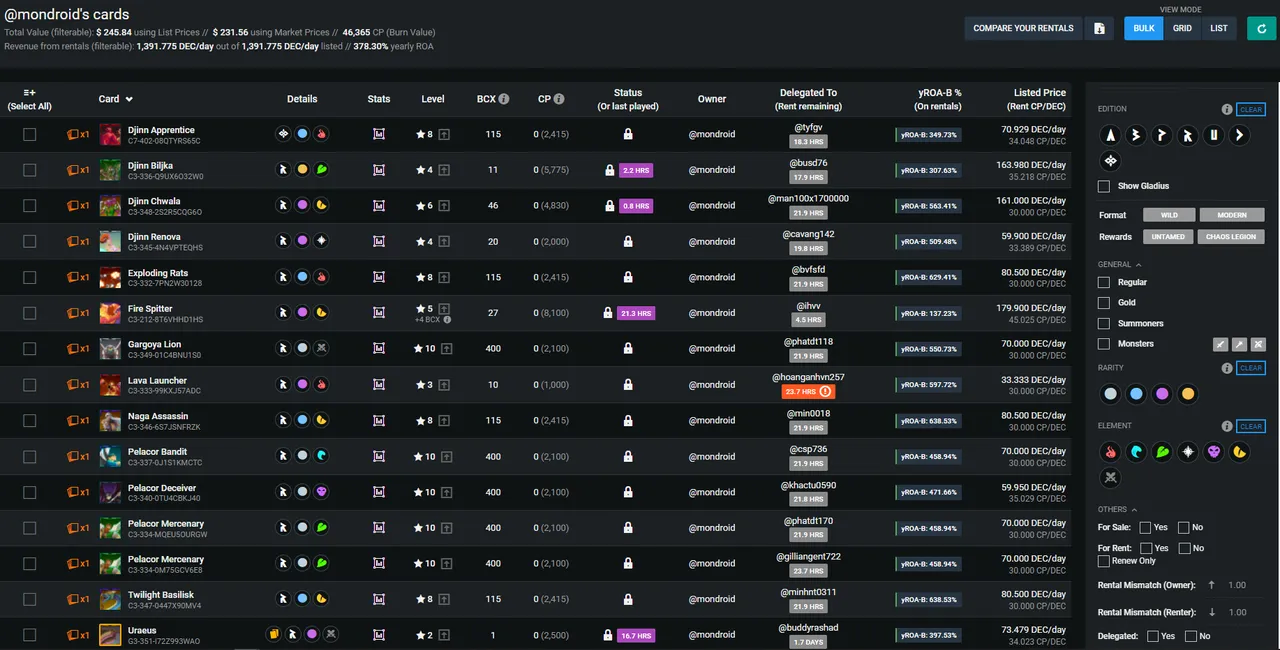Open the Card column sort dropdown arrow
The width and height of the screenshot is (1280, 650).
click(x=129, y=99)
